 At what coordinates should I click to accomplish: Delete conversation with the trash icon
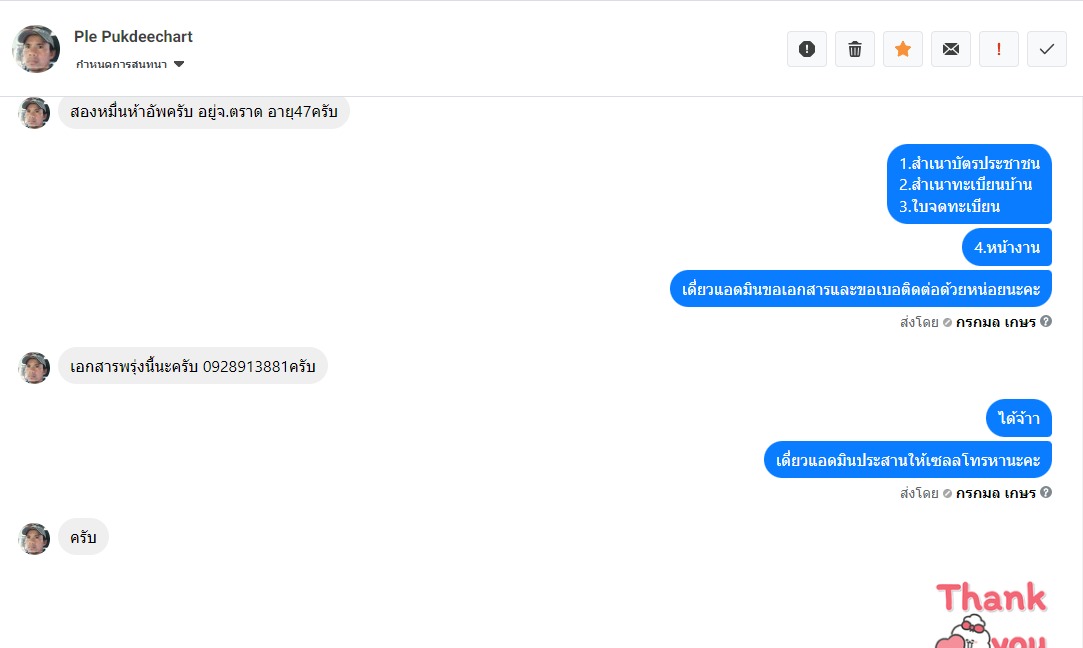pos(854,49)
